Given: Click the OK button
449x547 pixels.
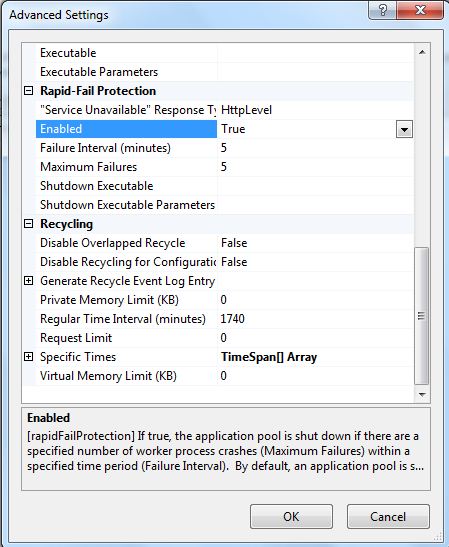Looking at the screenshot, I should click(x=291, y=516).
